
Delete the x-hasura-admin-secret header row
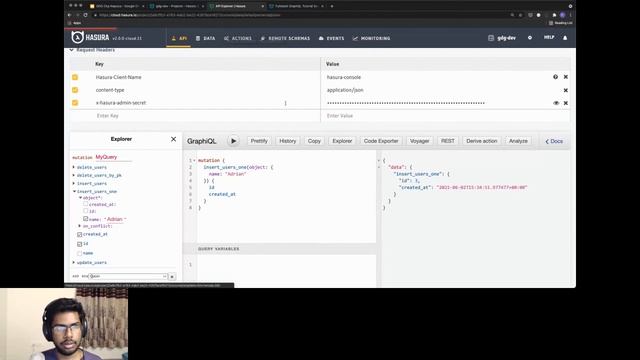[566, 103]
